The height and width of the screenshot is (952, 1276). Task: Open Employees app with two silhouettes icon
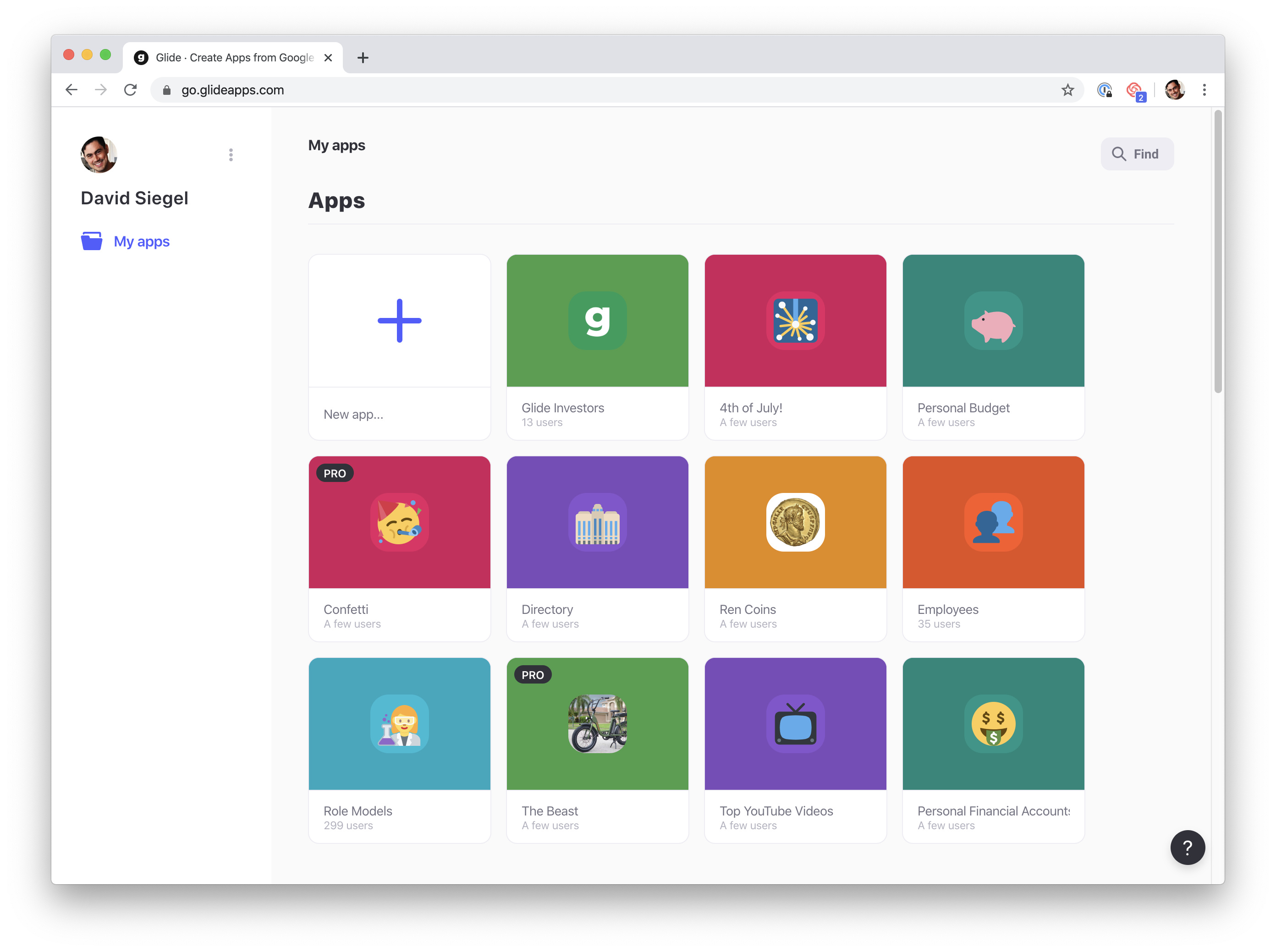(x=992, y=521)
